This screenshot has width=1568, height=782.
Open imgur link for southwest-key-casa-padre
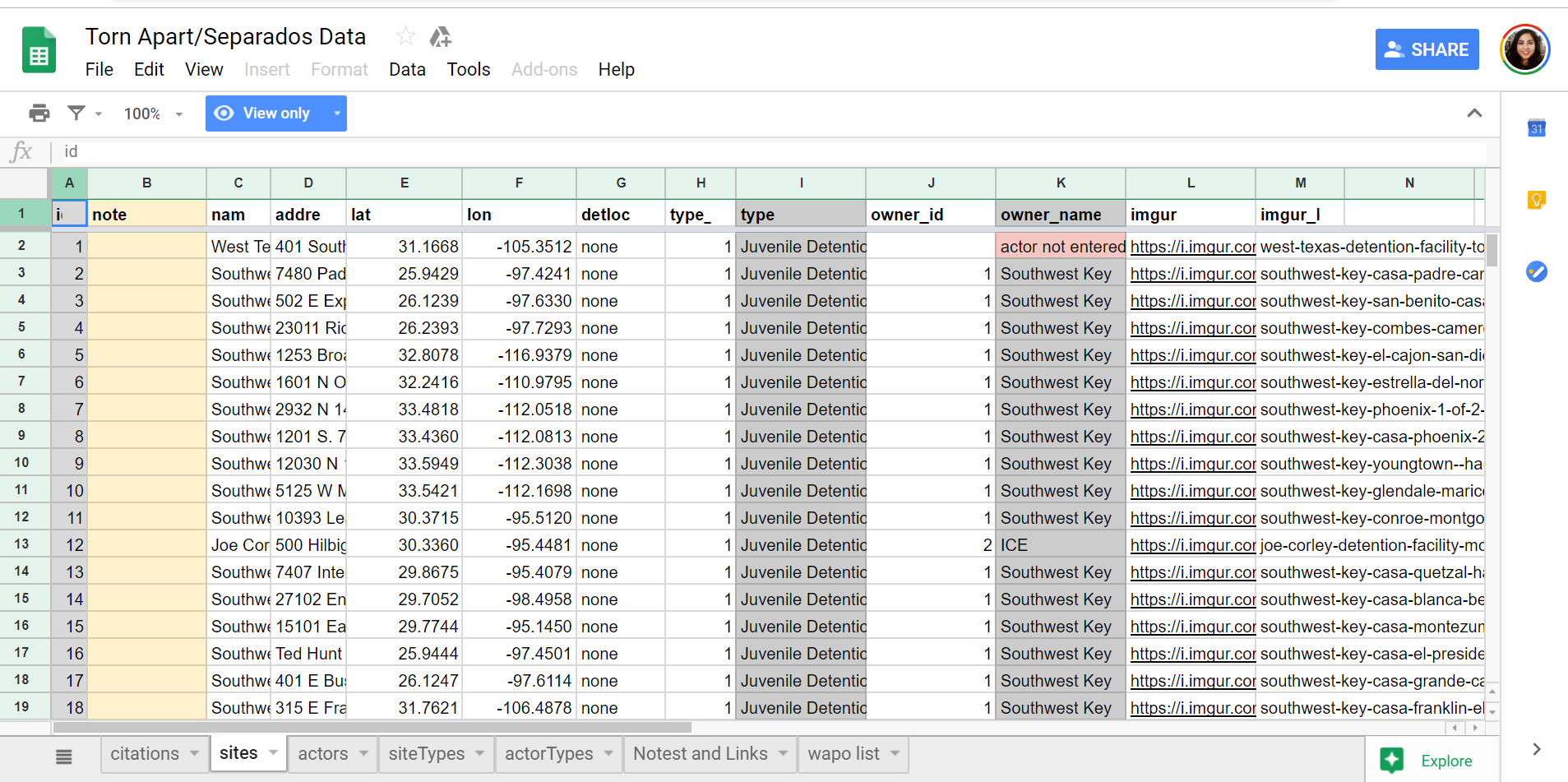1192,274
